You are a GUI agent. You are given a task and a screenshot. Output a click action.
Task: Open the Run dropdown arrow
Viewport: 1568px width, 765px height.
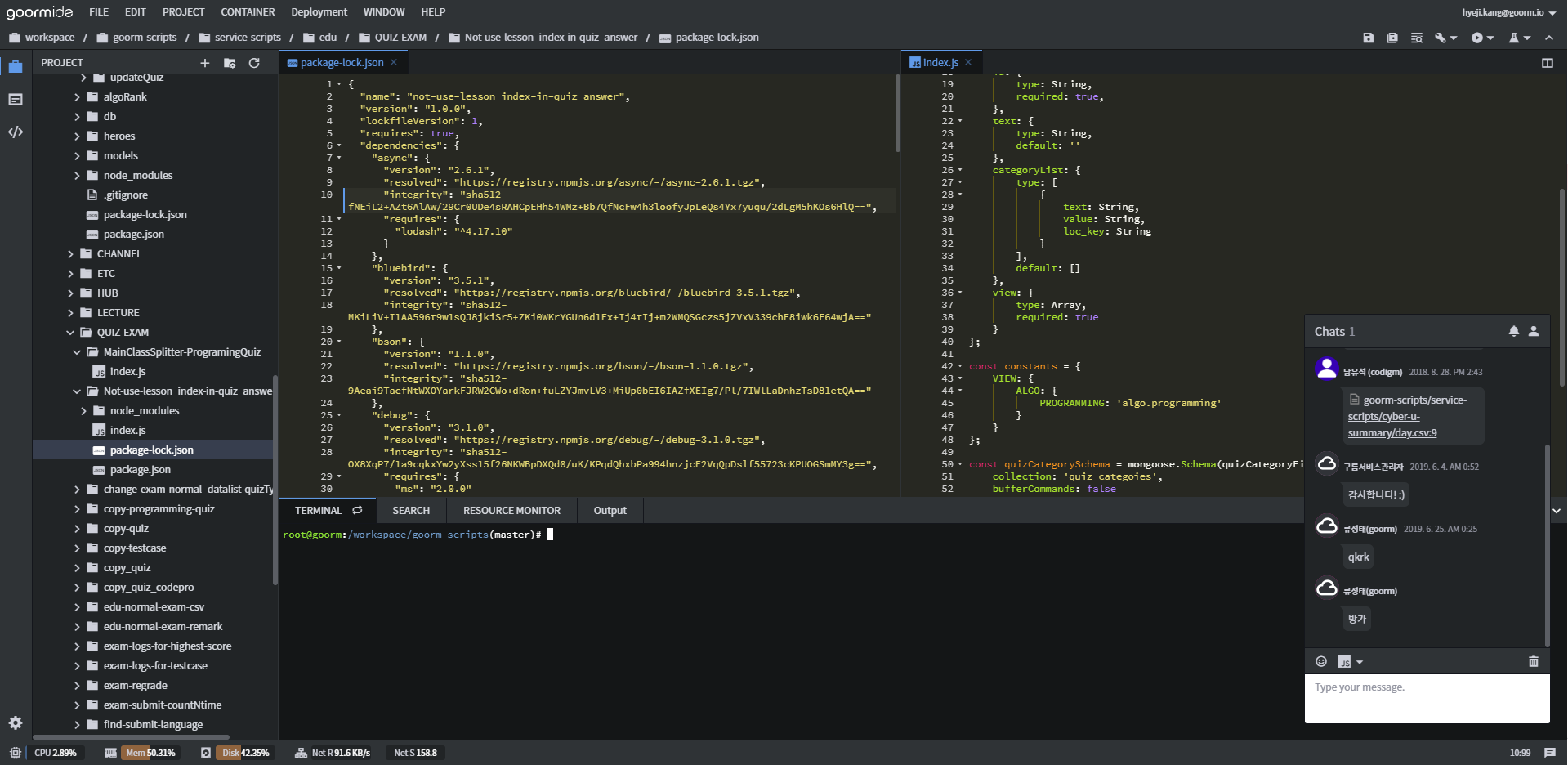point(1490,38)
